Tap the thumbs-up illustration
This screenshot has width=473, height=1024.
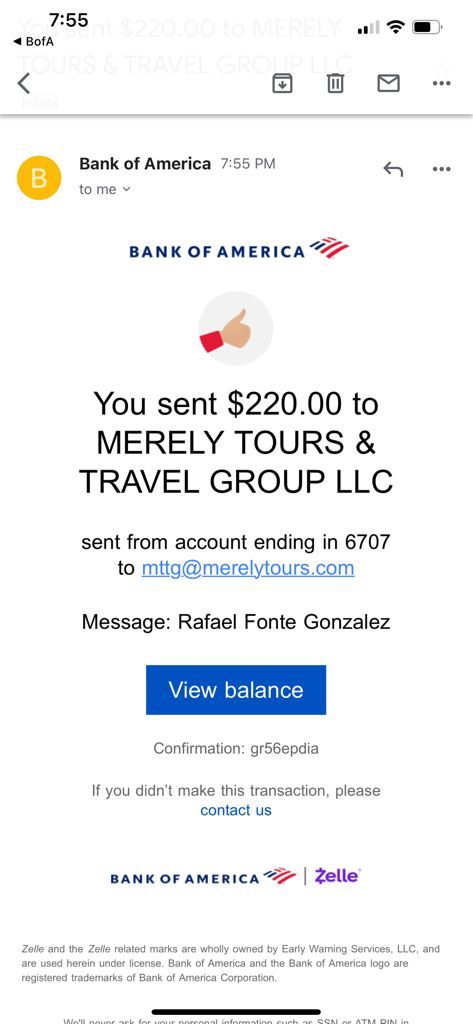[236, 328]
